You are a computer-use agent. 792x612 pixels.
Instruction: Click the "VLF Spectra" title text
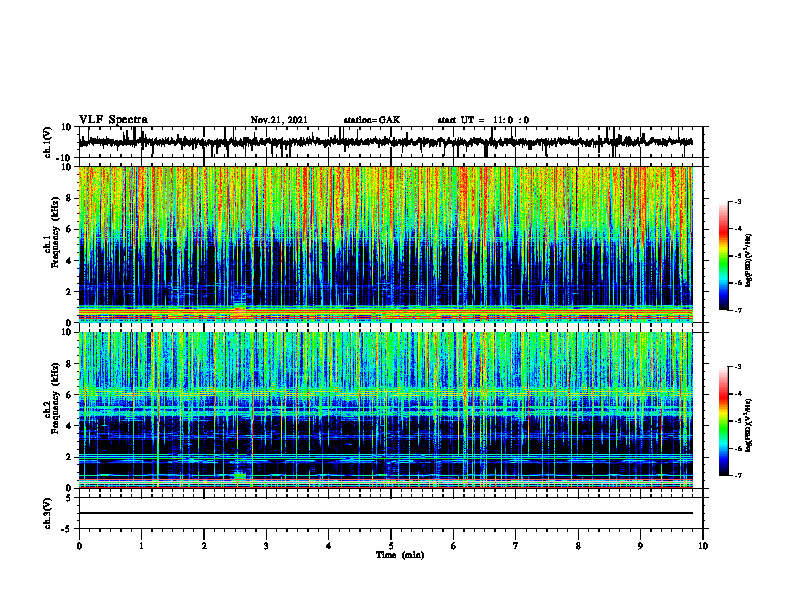tap(113, 120)
